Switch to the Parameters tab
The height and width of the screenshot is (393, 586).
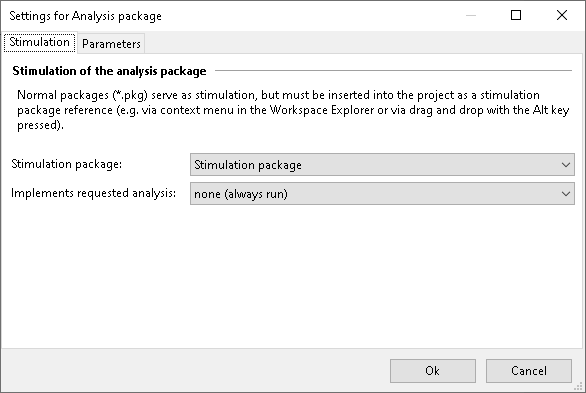tap(111, 44)
